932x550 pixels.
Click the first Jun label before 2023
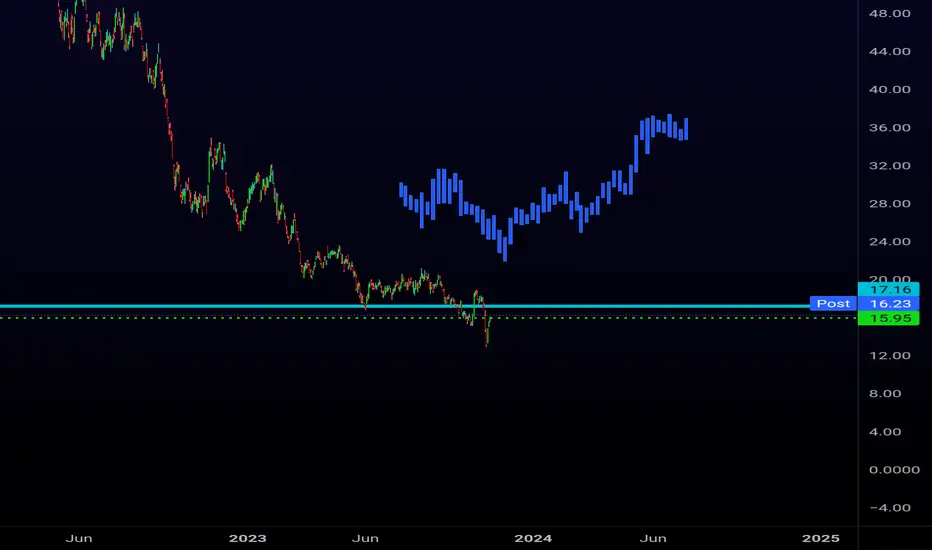[x=79, y=538]
